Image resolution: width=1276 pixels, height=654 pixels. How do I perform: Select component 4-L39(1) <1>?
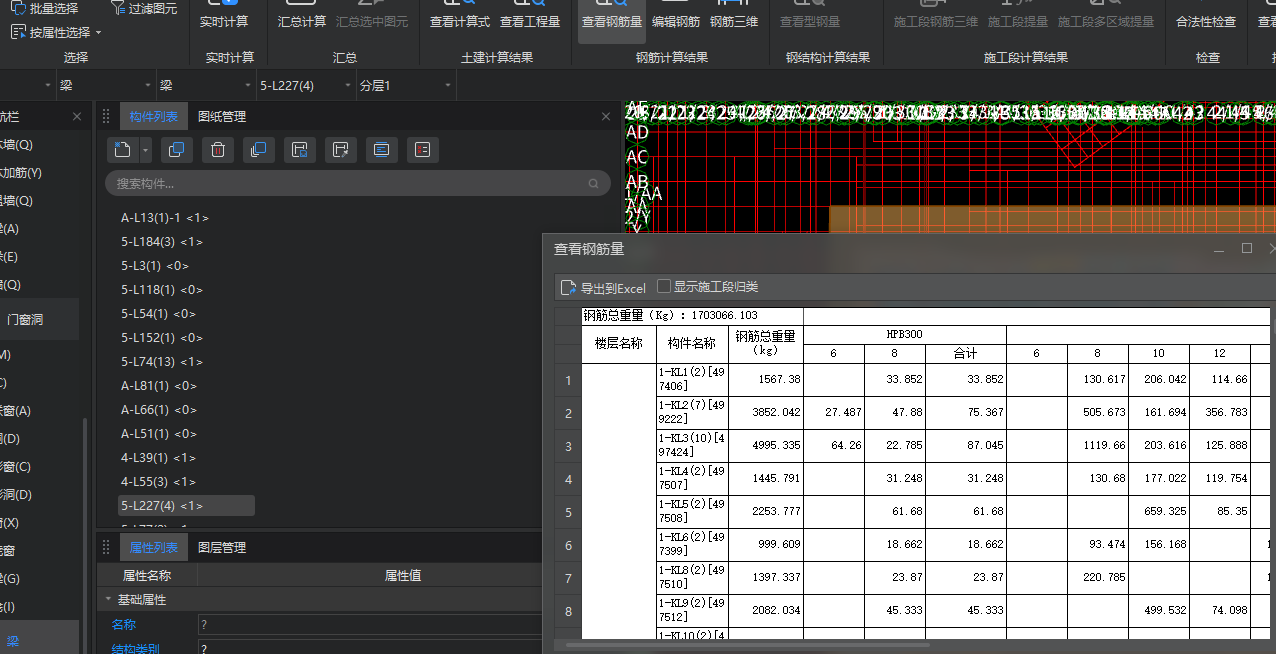coord(159,458)
